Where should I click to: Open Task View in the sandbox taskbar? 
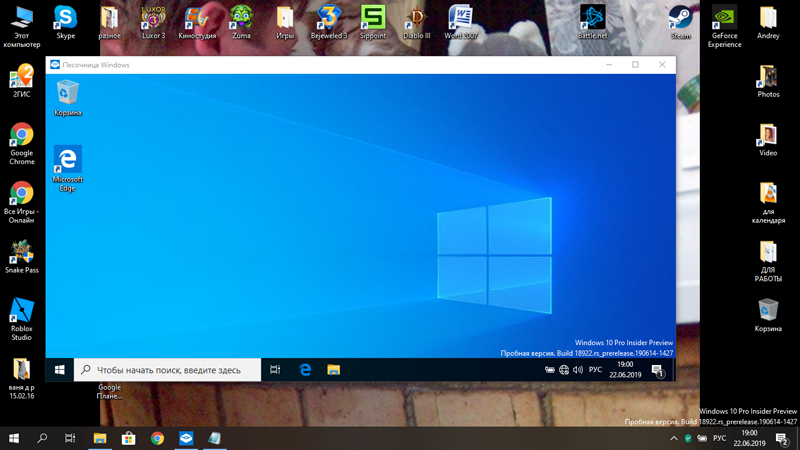[x=275, y=370]
